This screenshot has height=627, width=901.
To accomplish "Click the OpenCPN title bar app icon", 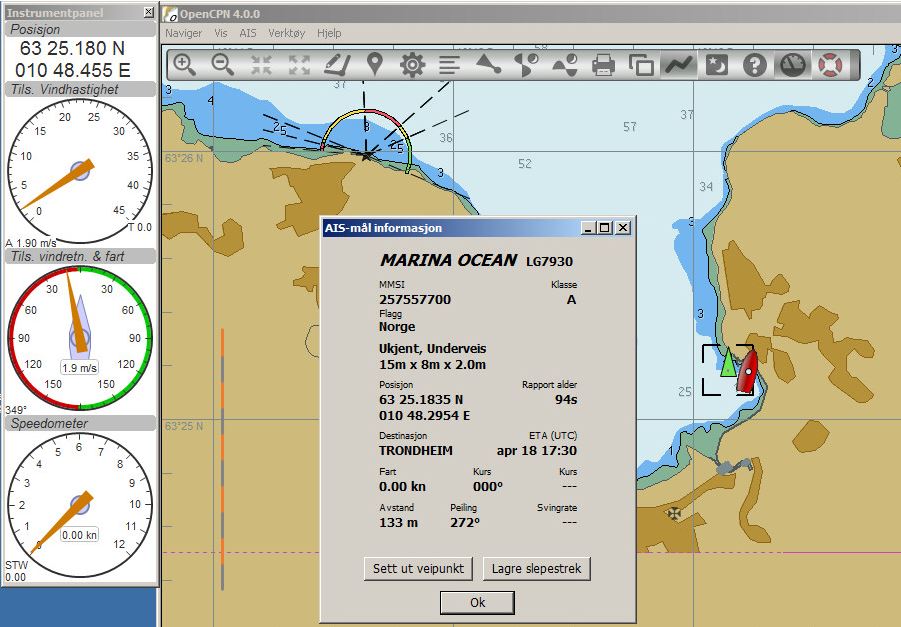I will coord(170,14).
